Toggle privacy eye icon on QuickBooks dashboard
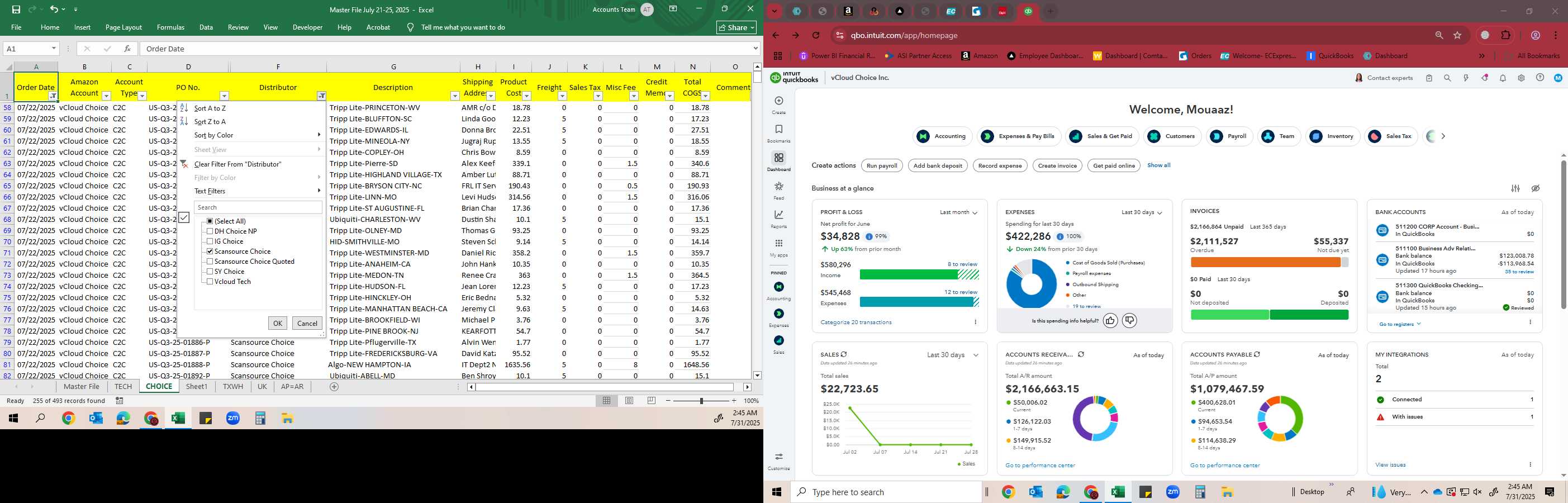This screenshot has height=503, width=1568. 1536,188
